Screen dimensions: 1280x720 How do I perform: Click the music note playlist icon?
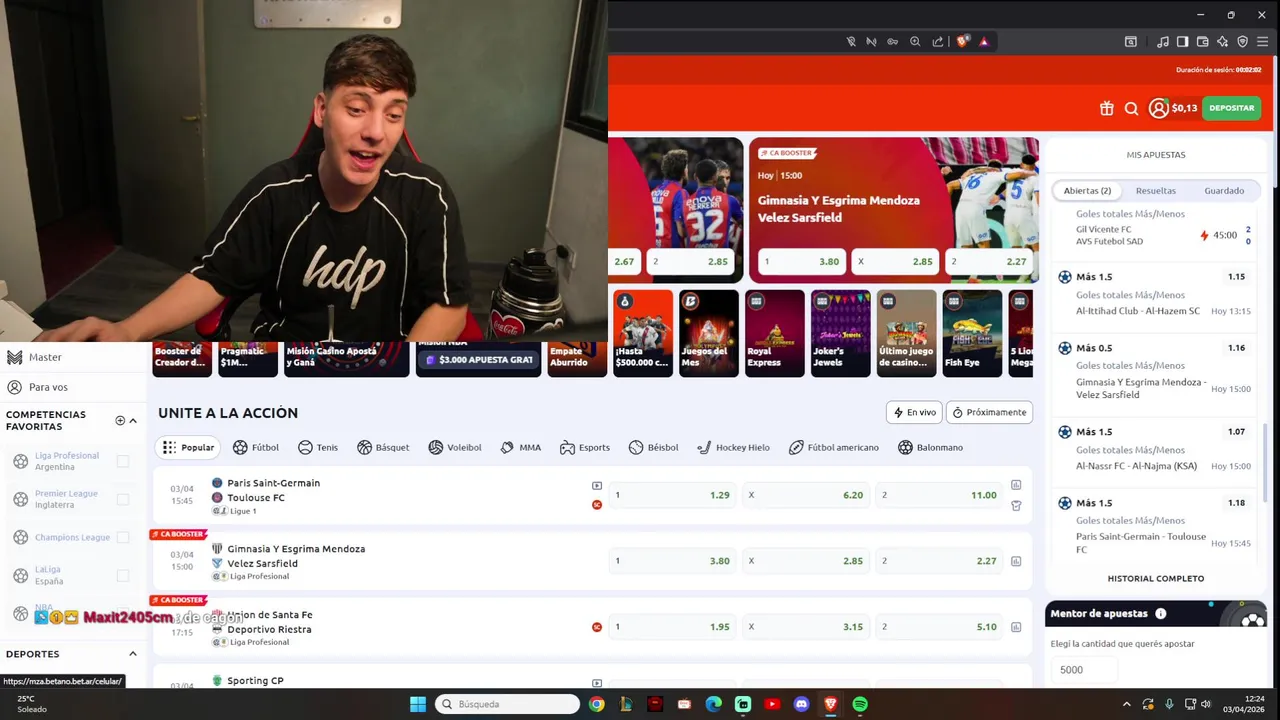click(x=1162, y=42)
